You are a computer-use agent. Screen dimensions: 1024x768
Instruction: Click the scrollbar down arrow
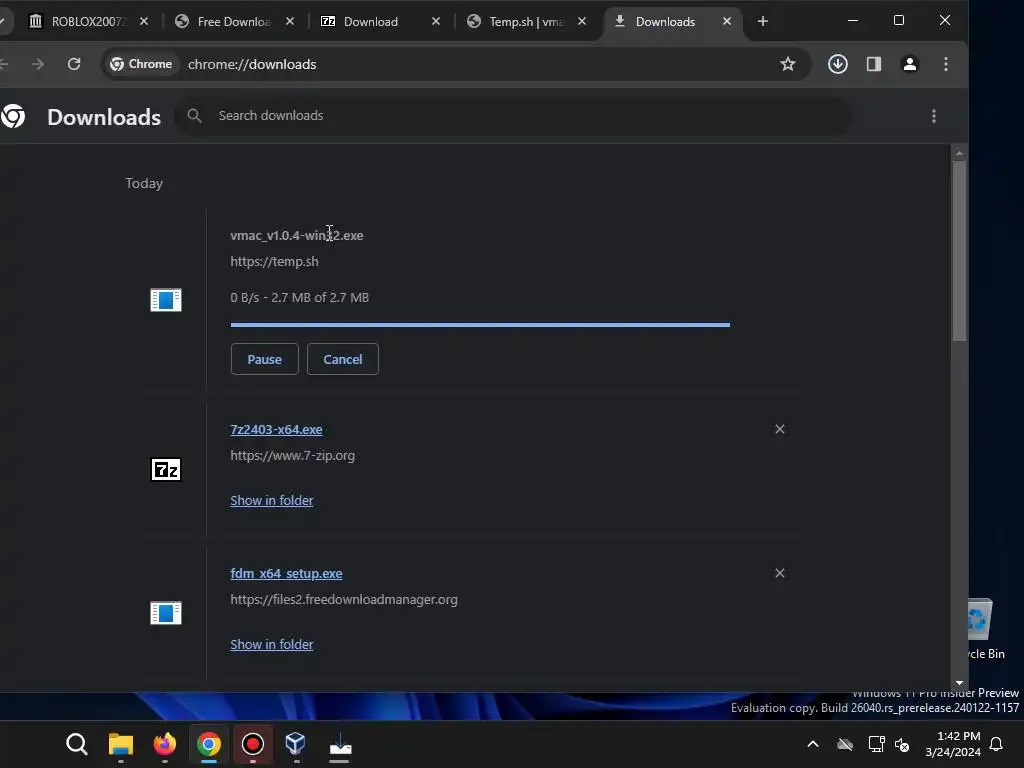[959, 683]
